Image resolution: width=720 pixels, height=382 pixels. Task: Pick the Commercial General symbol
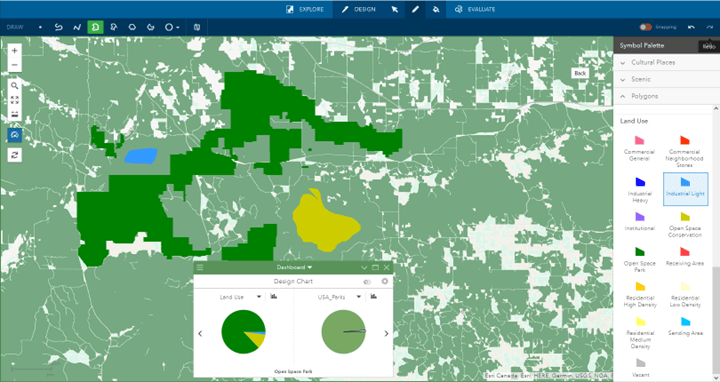click(639, 148)
